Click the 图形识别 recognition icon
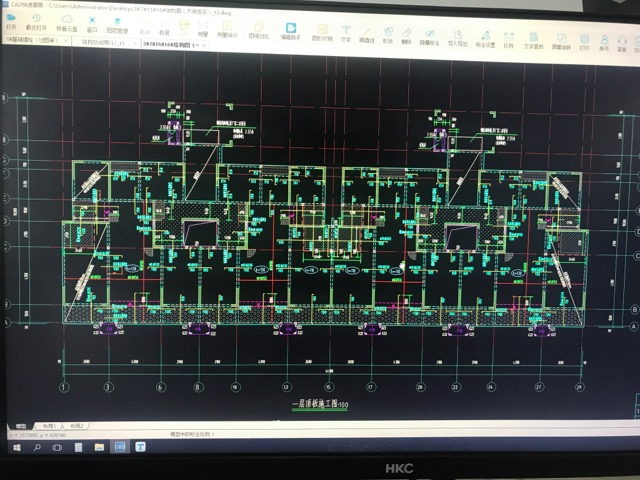 (322, 33)
